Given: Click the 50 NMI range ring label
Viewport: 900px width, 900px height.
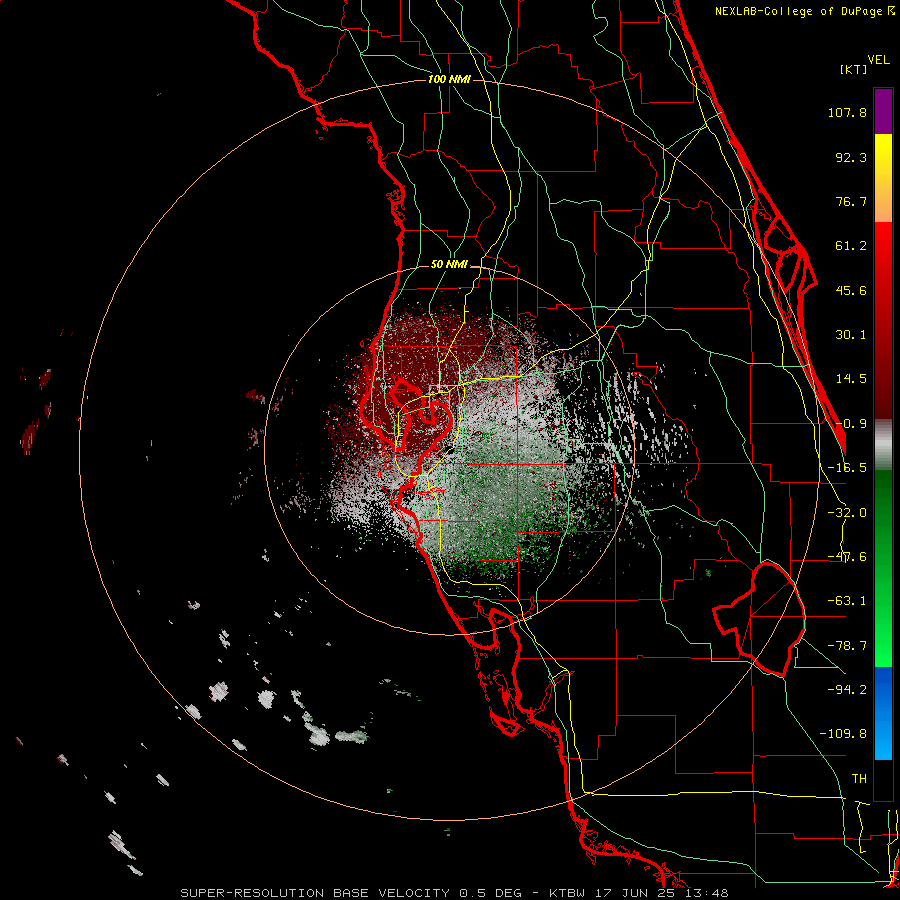Looking at the screenshot, I should point(449,264).
